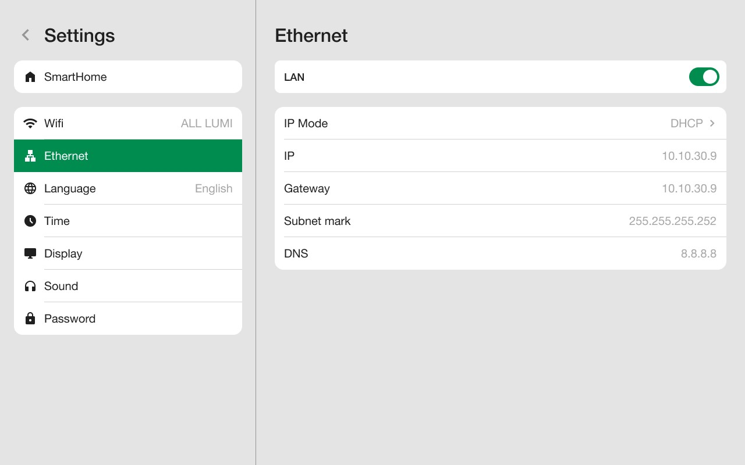This screenshot has height=465, width=745.
Task: Toggle the LAN switch off
Action: tap(703, 77)
